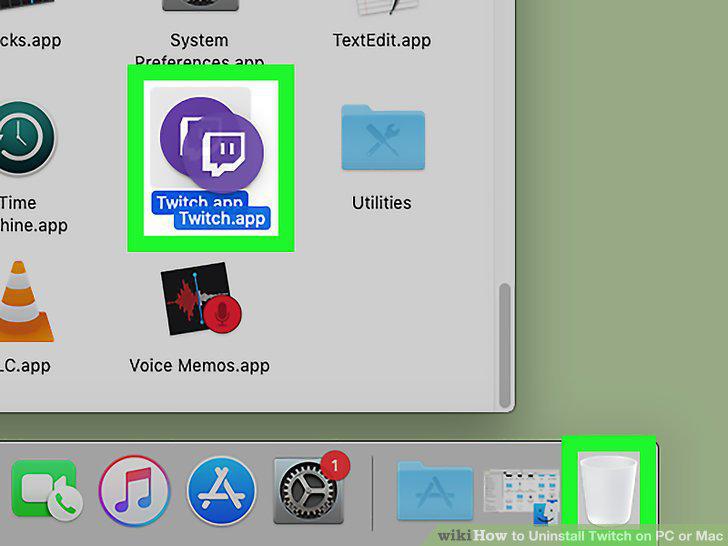Click the Finder window vertical scrollbar
This screenshot has height=546, width=728.
[x=505, y=345]
